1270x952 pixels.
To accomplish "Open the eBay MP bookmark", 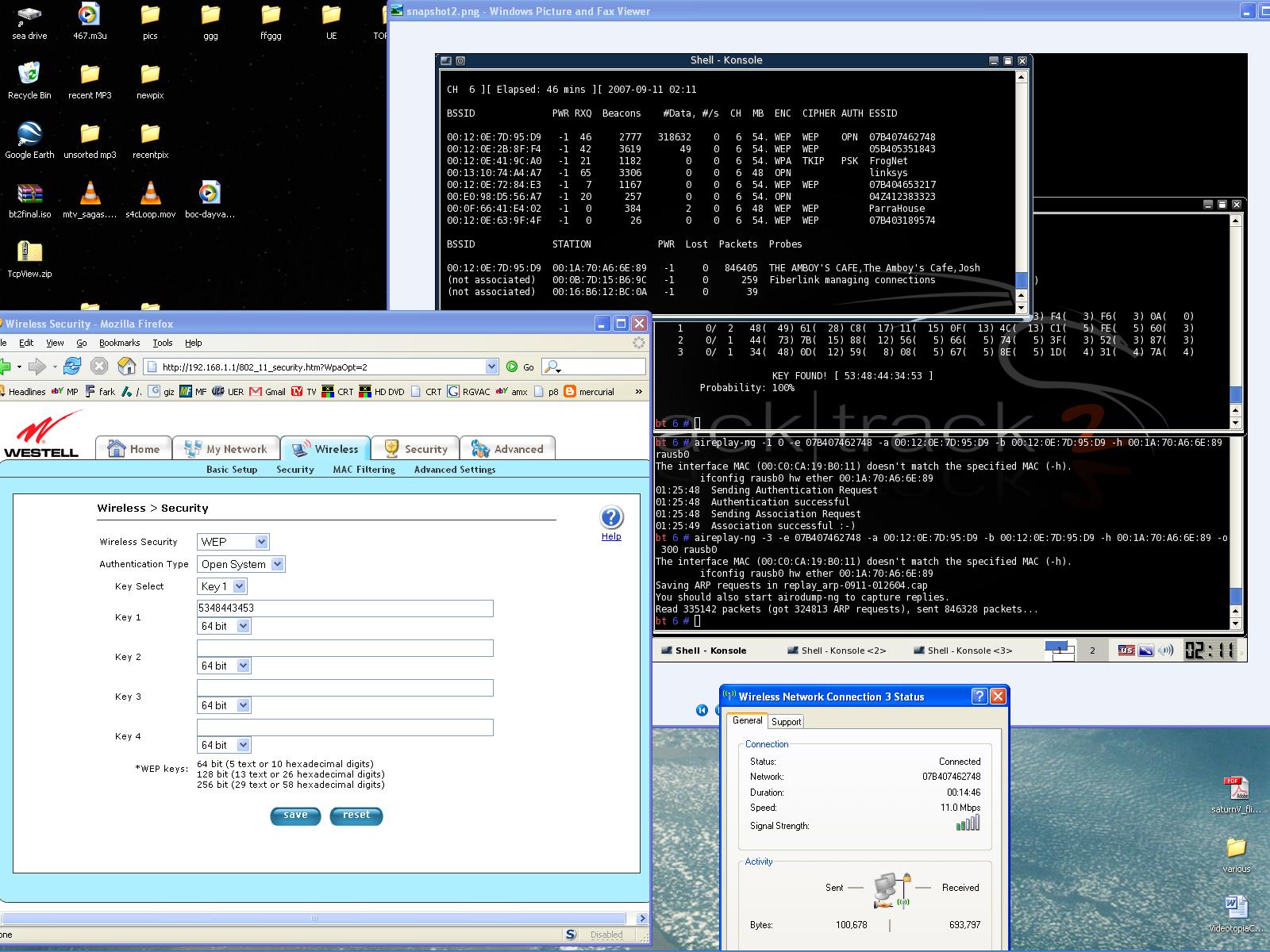I will click(65, 391).
